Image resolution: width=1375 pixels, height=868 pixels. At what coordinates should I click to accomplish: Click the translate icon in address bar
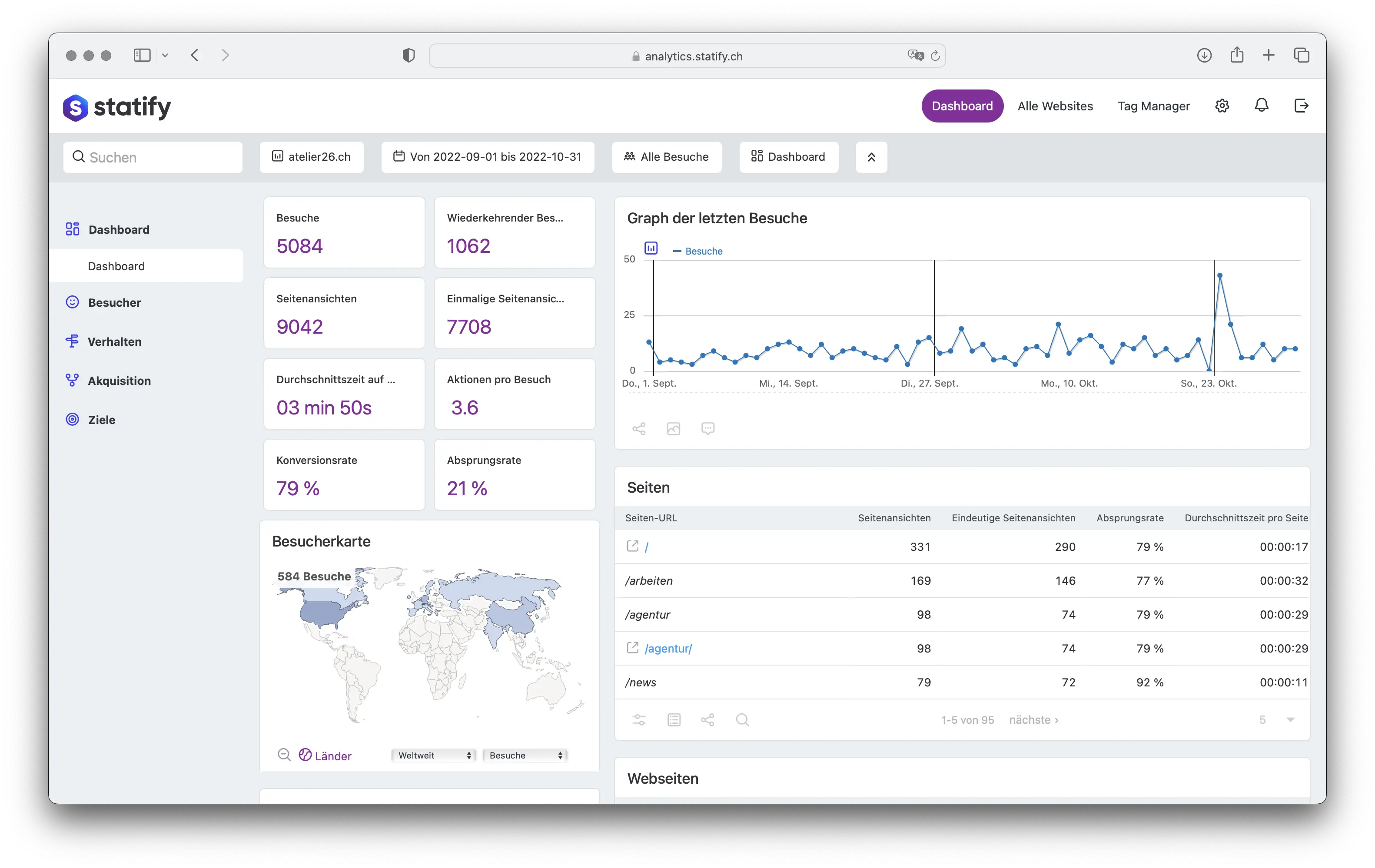click(x=915, y=55)
